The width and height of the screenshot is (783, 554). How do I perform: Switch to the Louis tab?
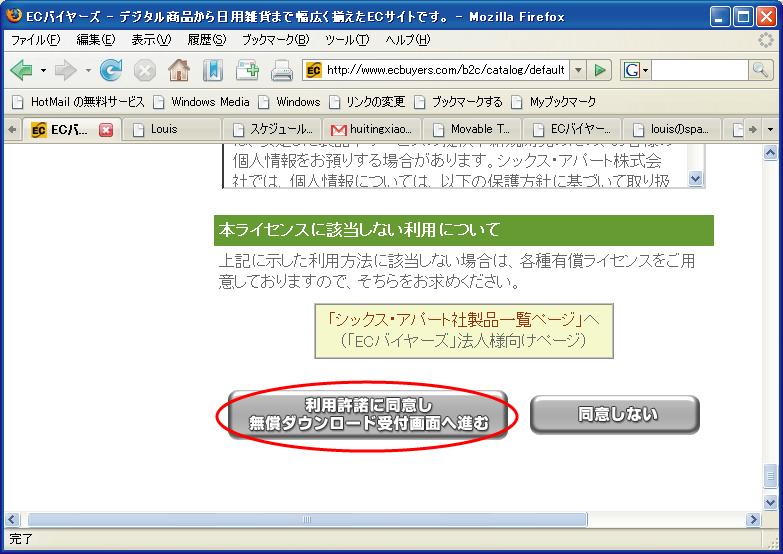tap(171, 130)
